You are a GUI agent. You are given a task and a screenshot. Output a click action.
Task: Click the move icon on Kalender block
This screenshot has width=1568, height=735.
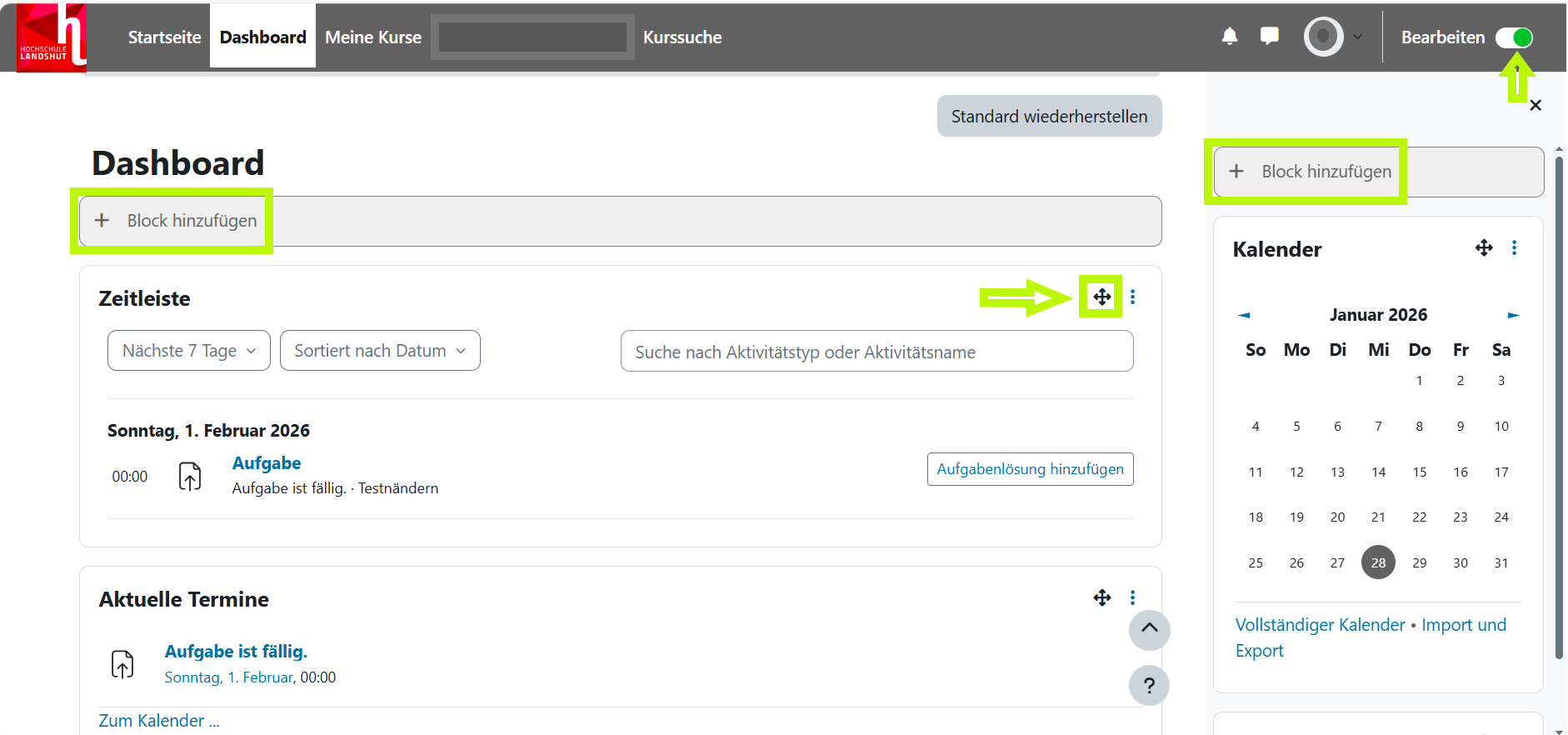click(x=1483, y=247)
